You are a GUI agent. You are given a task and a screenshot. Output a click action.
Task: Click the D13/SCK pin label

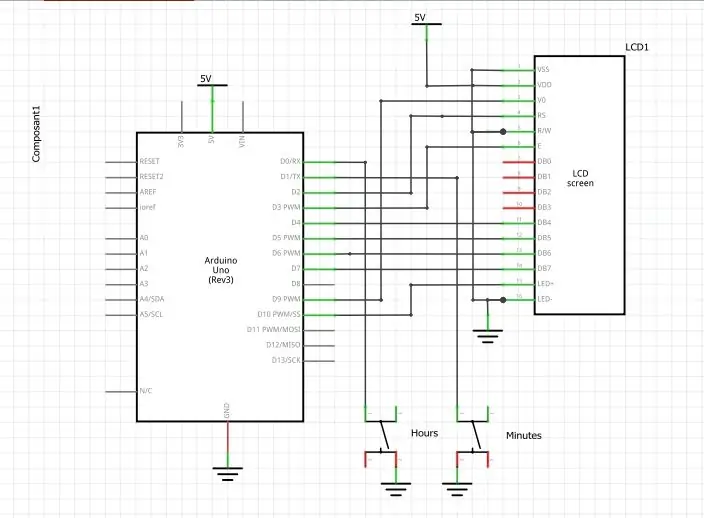pyautogui.click(x=286, y=360)
